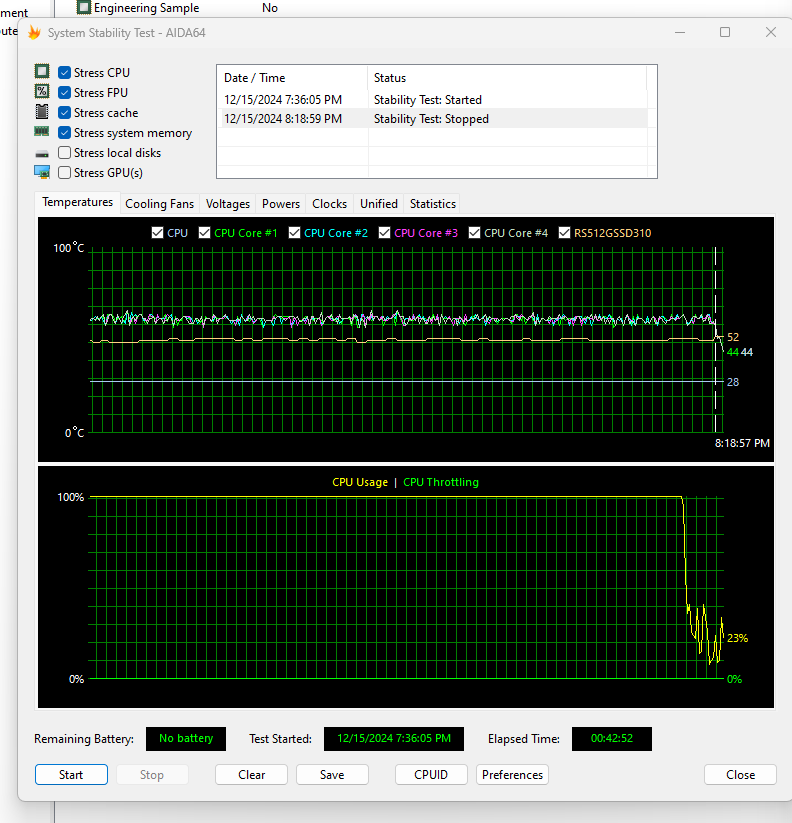Click the RAM module icon beside Stress system memory
This screenshot has width=792, height=823.
click(42, 131)
